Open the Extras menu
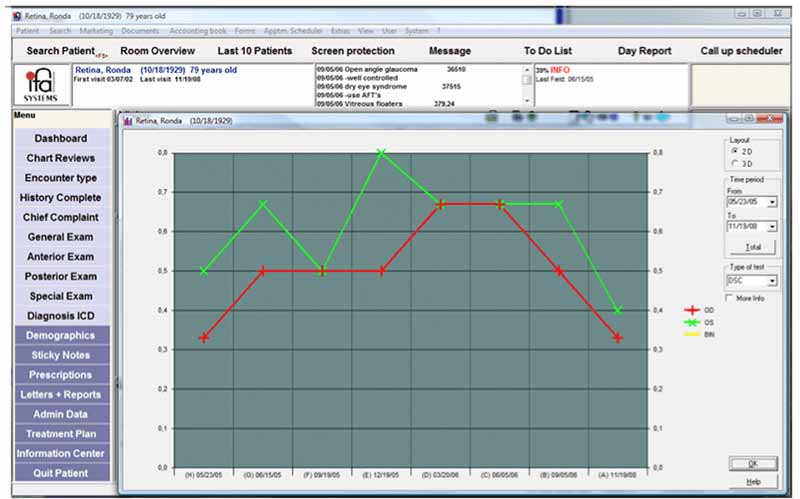 click(x=340, y=31)
